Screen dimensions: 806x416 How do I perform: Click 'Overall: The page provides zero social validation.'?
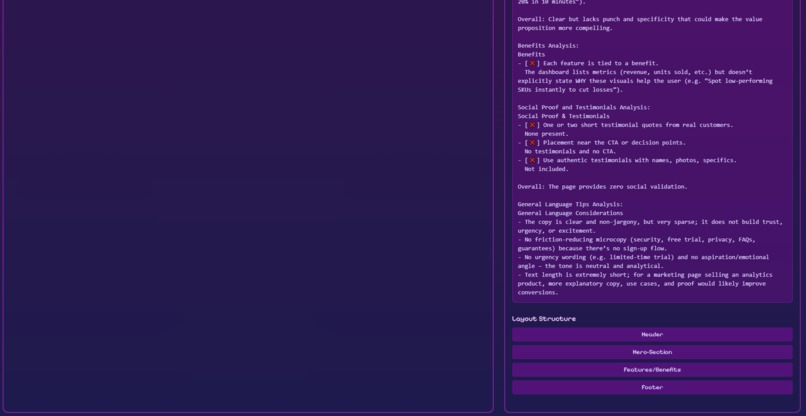602,187
